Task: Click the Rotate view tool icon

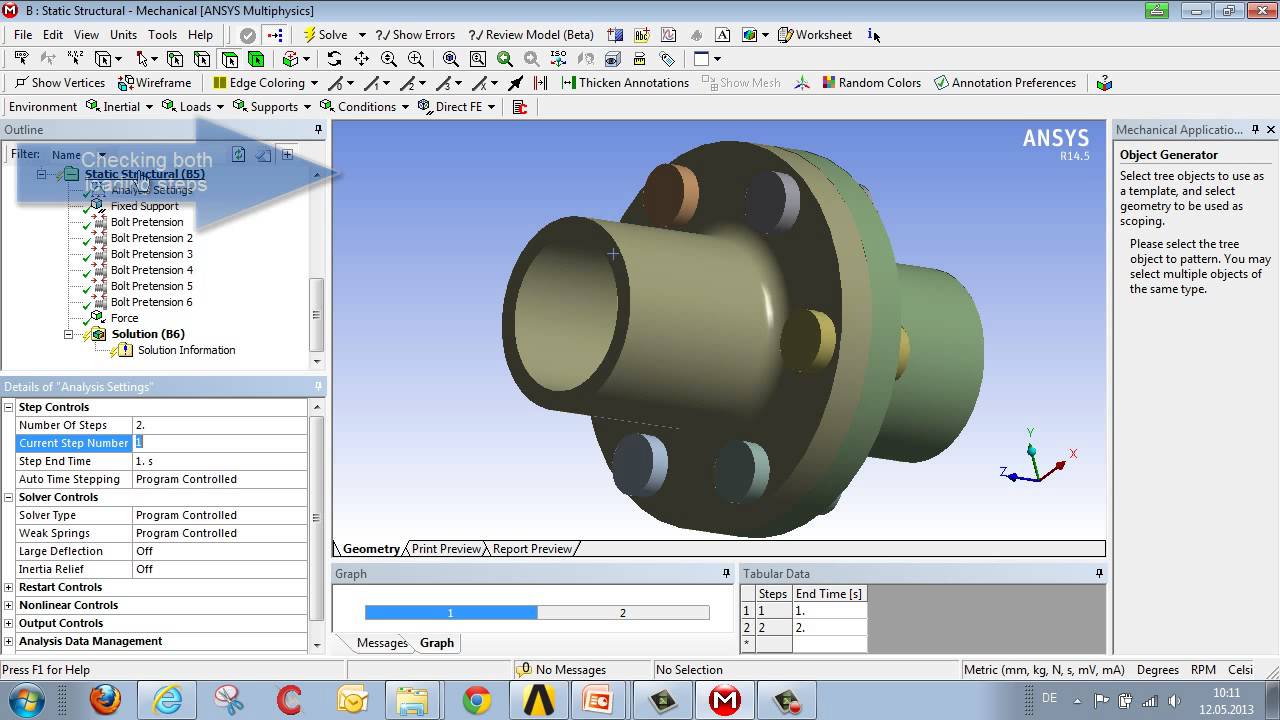Action: (x=334, y=59)
